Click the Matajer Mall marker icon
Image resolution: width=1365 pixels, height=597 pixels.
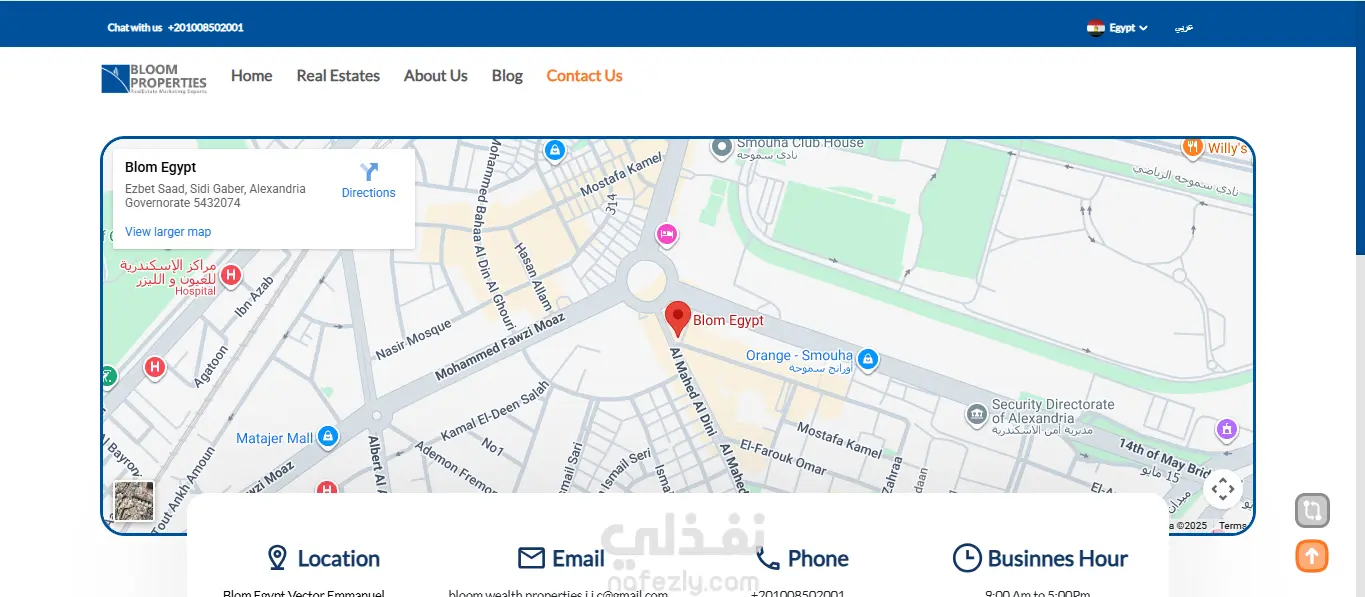[x=328, y=437]
